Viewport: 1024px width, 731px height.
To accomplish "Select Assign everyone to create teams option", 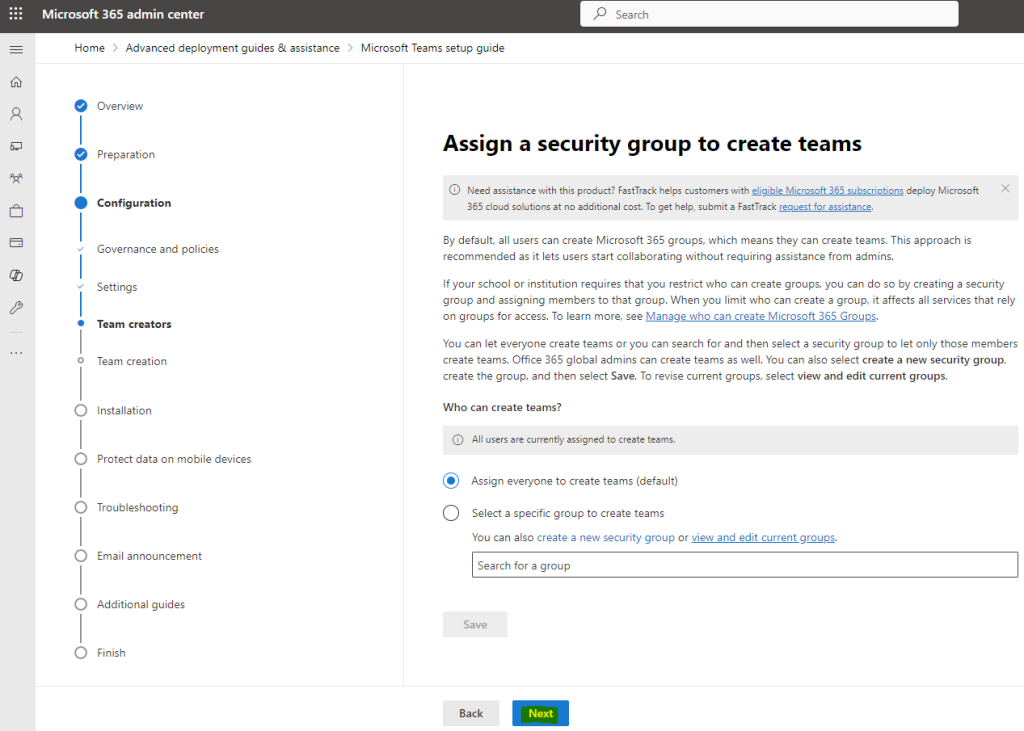I will click(x=451, y=481).
